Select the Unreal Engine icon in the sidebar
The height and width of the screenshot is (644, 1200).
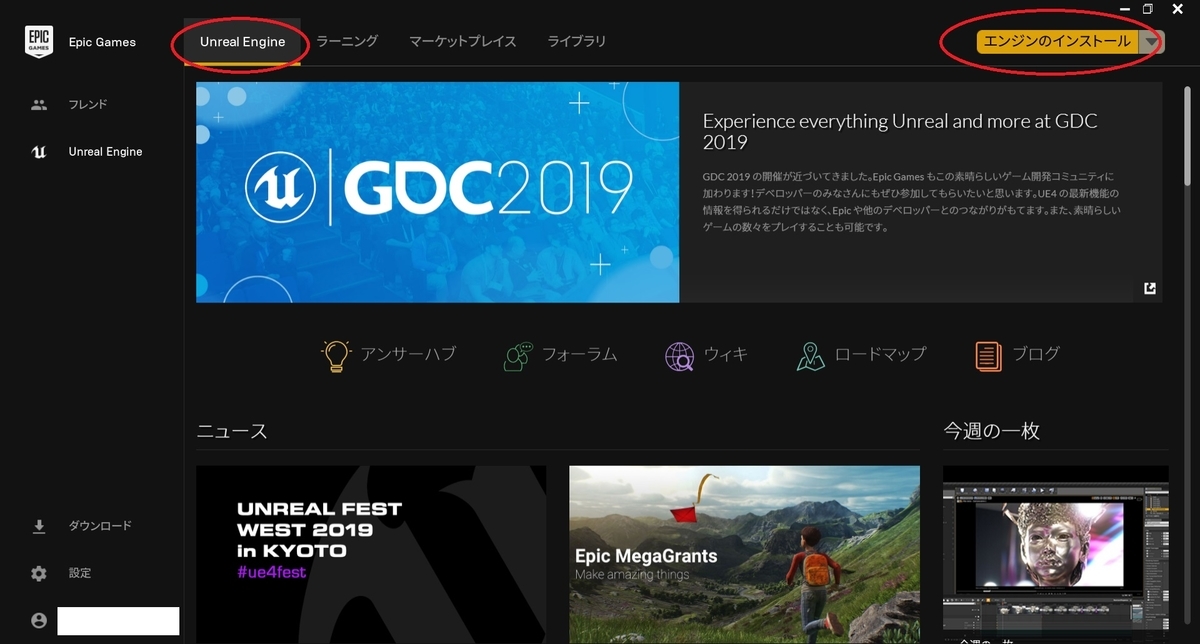point(38,151)
